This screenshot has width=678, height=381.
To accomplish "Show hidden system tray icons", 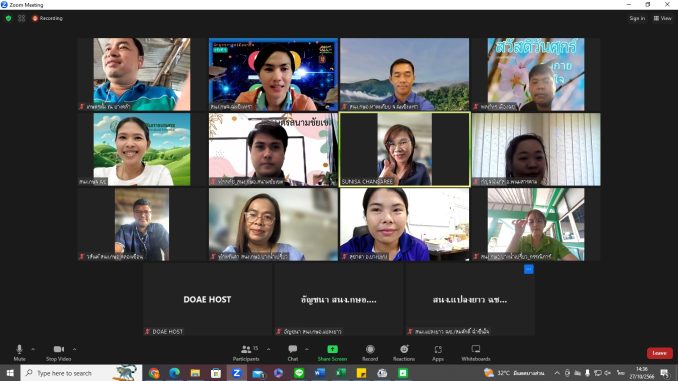I will 557,373.
